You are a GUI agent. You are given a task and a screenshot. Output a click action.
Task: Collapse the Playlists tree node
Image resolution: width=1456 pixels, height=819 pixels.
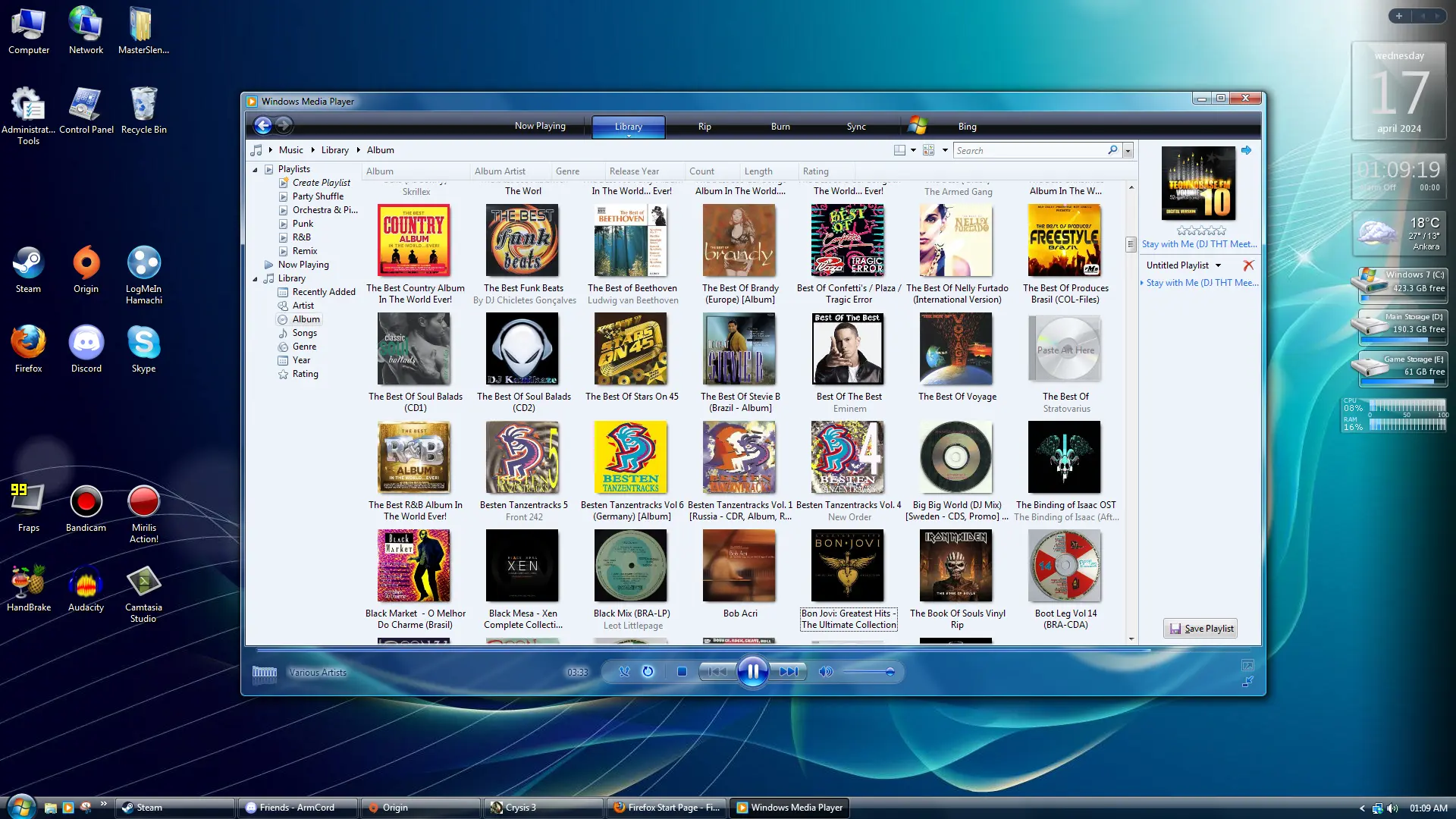[x=255, y=170]
